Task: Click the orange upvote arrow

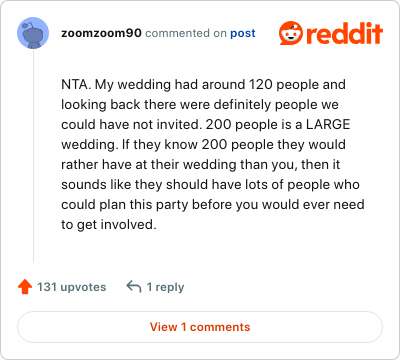Action: 25,287
